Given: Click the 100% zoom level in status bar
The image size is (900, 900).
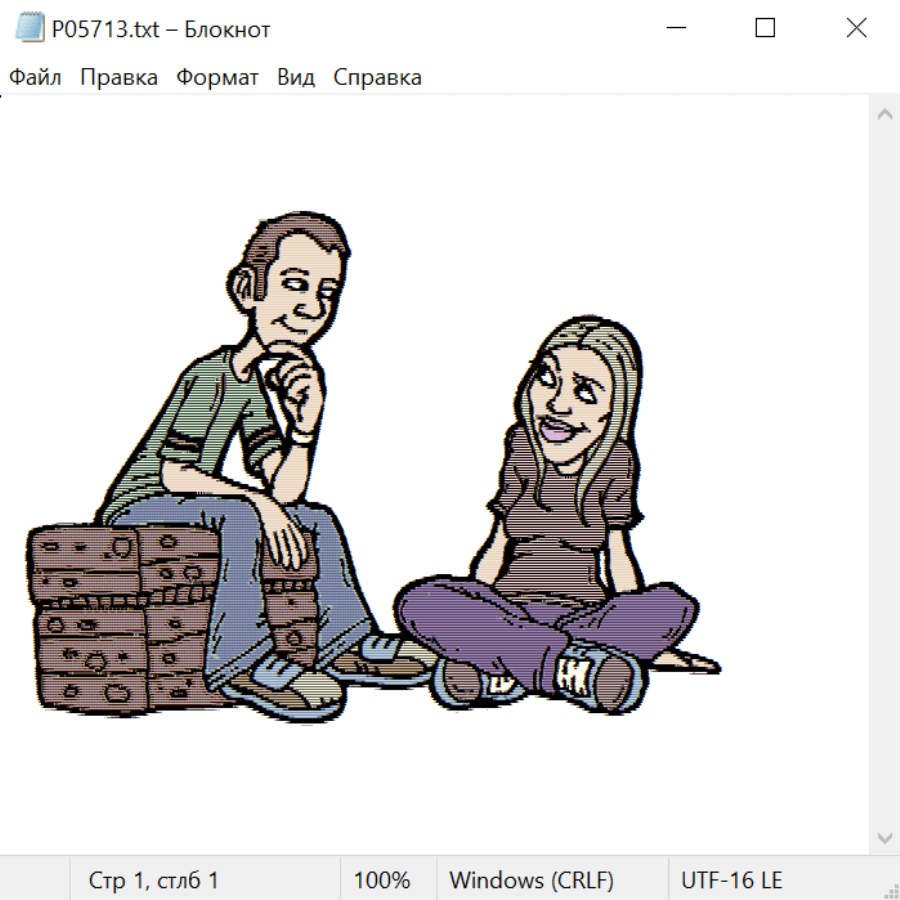Looking at the screenshot, I should coord(382,880).
